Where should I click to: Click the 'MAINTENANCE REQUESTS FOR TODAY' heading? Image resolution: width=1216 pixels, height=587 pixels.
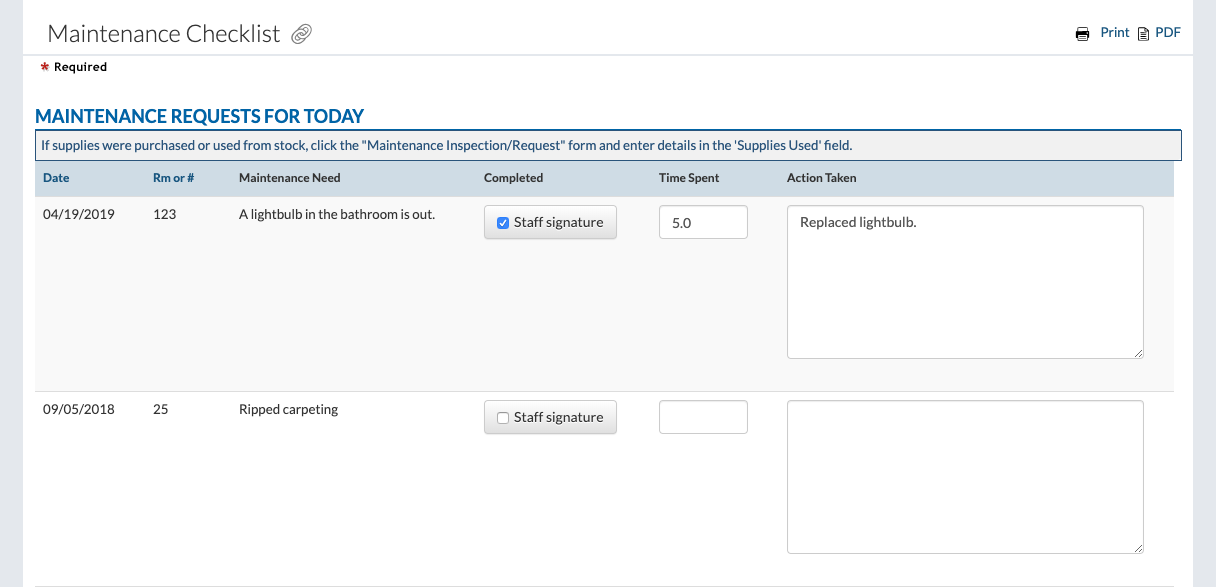[x=200, y=116]
